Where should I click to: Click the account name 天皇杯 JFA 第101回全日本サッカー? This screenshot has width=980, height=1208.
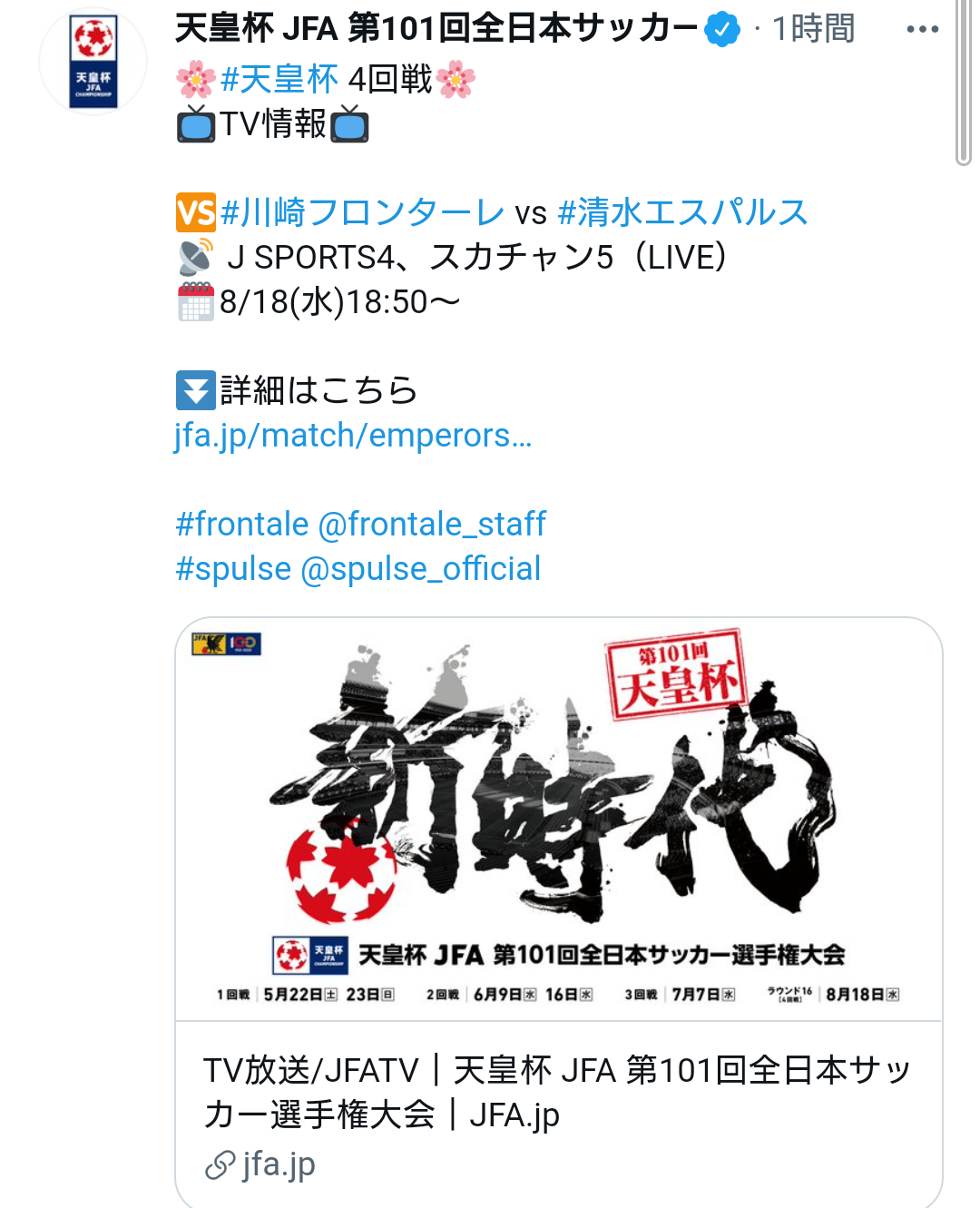pos(436,29)
